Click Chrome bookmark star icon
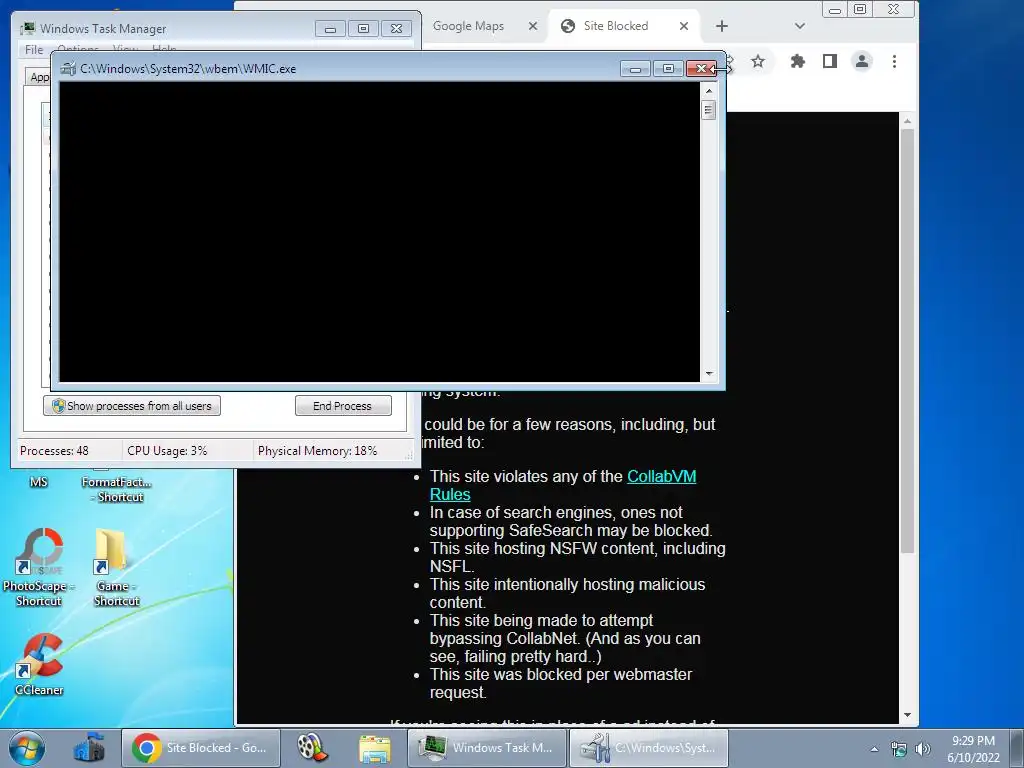This screenshot has width=1024, height=768. (x=758, y=61)
